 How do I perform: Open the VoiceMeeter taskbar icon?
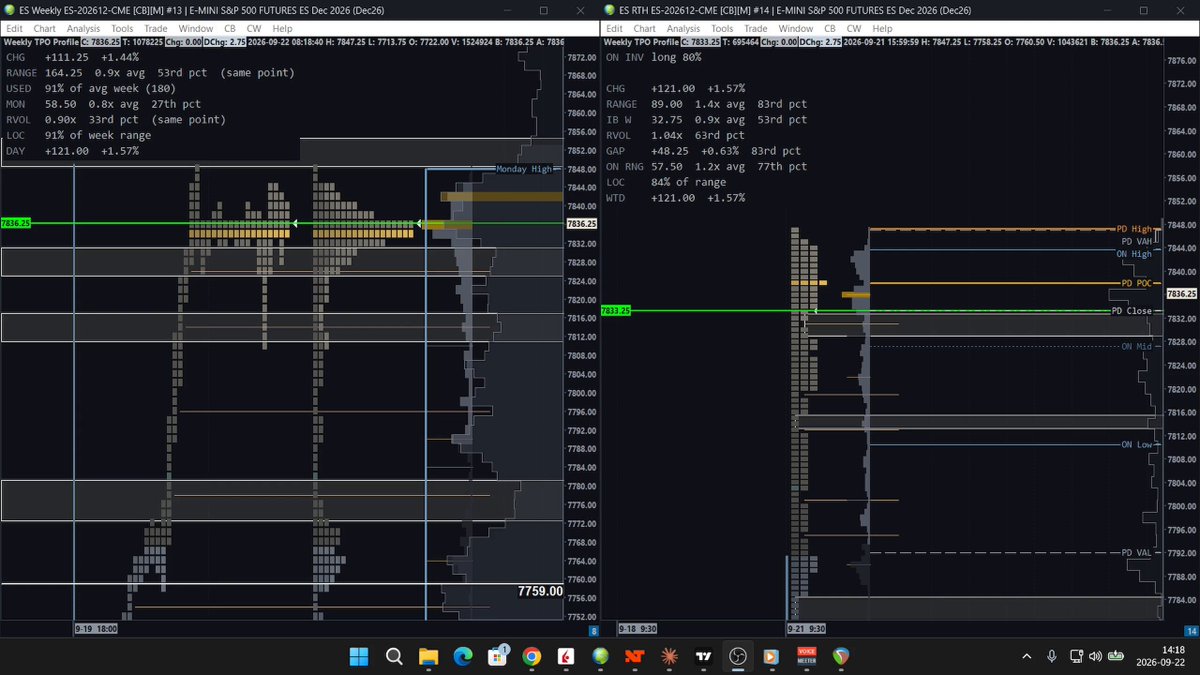coord(806,656)
